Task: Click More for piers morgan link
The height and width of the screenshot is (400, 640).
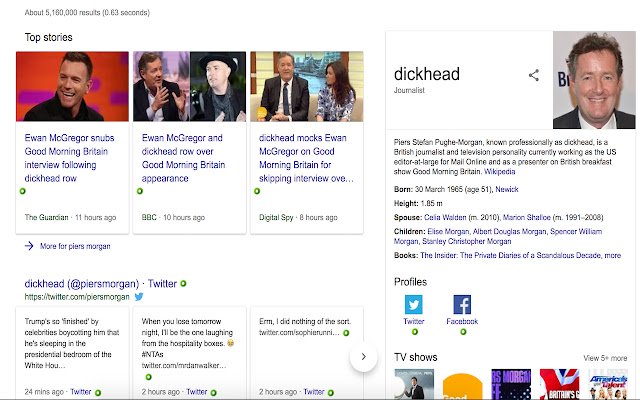Action: click(x=75, y=246)
